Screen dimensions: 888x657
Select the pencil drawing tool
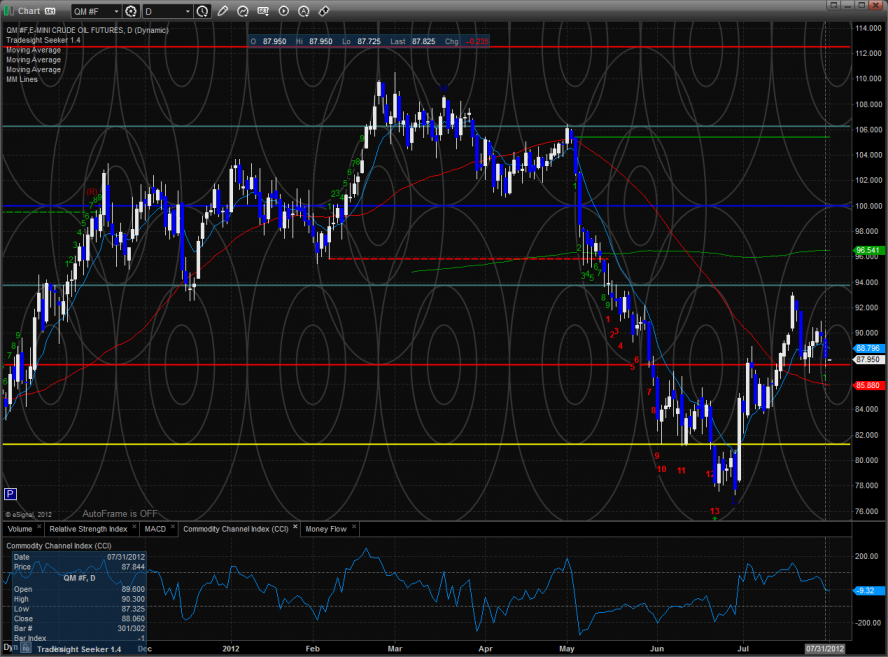tap(223, 11)
